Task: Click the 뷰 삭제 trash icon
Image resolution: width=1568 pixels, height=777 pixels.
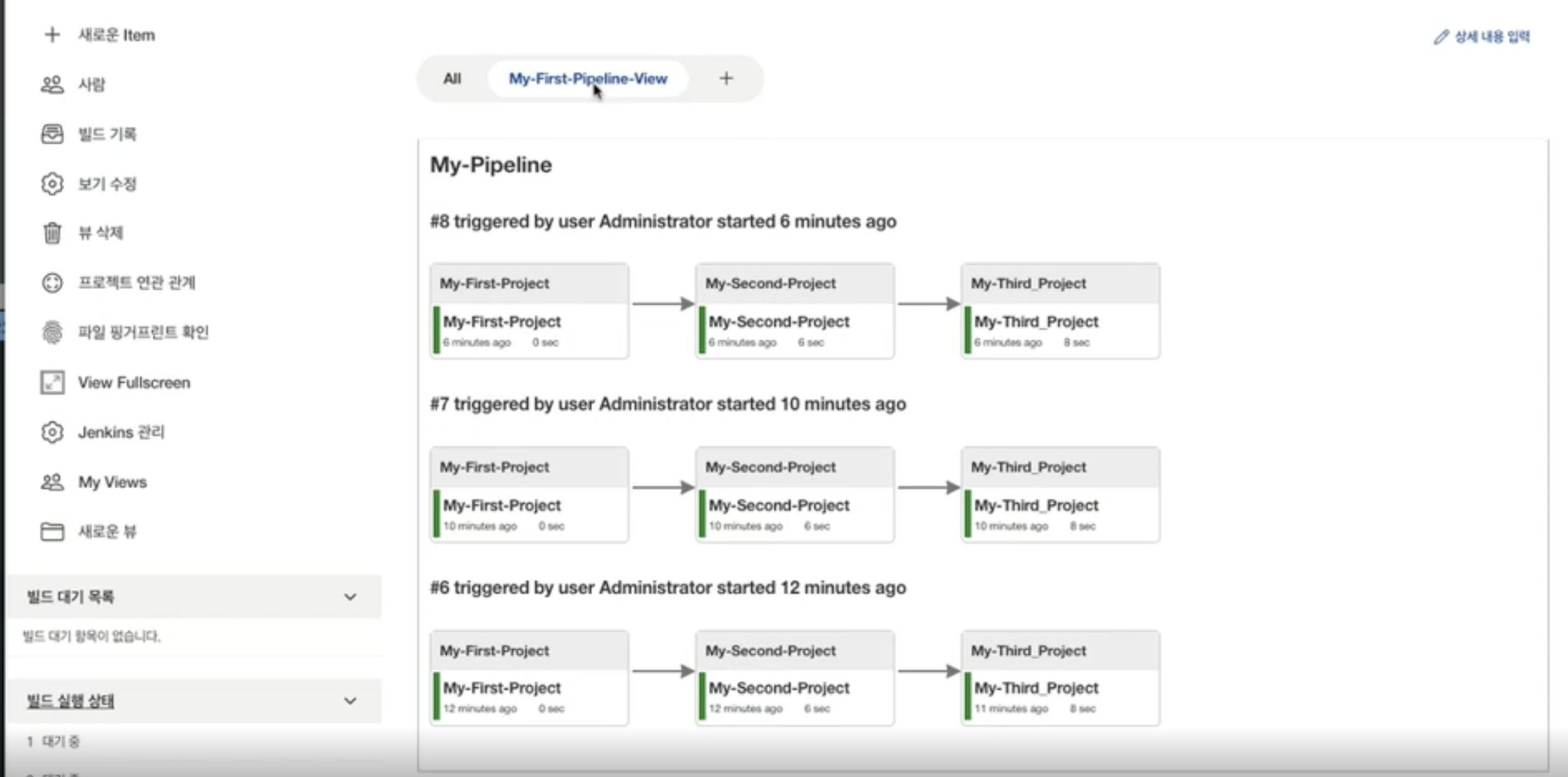Action: [x=52, y=233]
